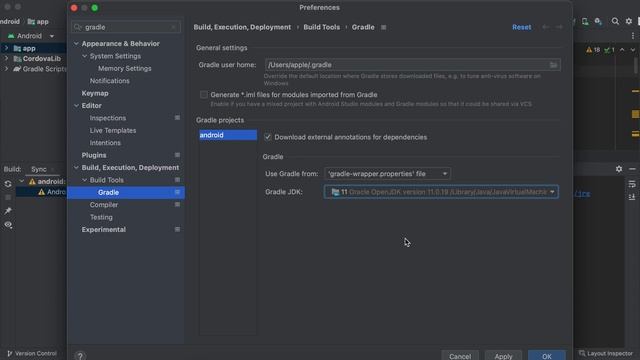The width and height of the screenshot is (640, 360).
Task: Select Intentions in preferences tree
Action: (x=105, y=143)
